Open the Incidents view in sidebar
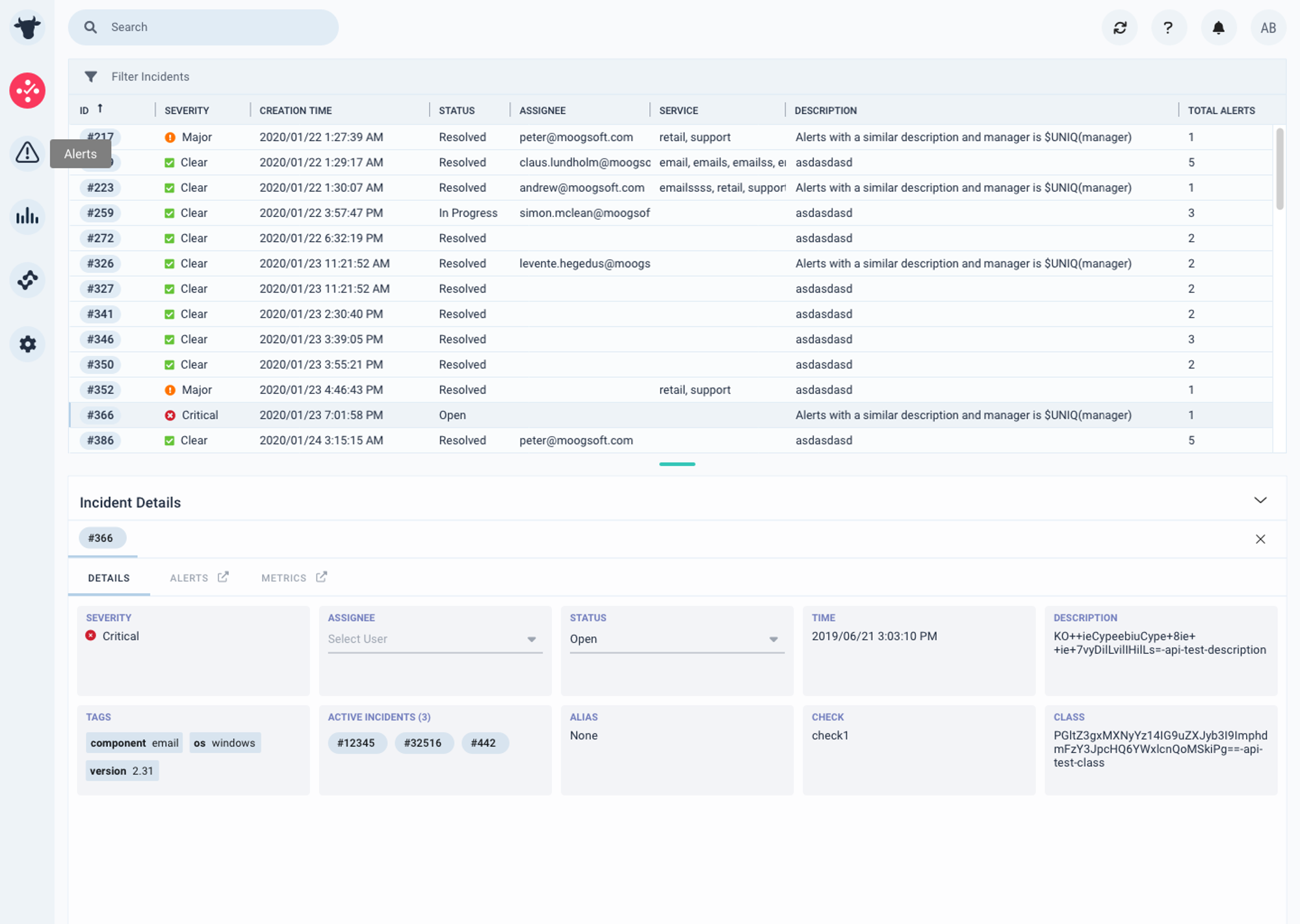1300x924 pixels. pyautogui.click(x=27, y=90)
